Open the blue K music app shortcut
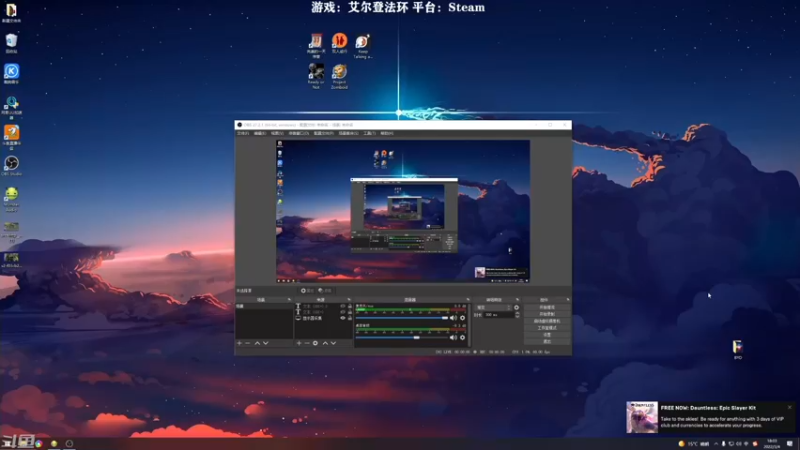The image size is (800, 450). click(x=11, y=73)
